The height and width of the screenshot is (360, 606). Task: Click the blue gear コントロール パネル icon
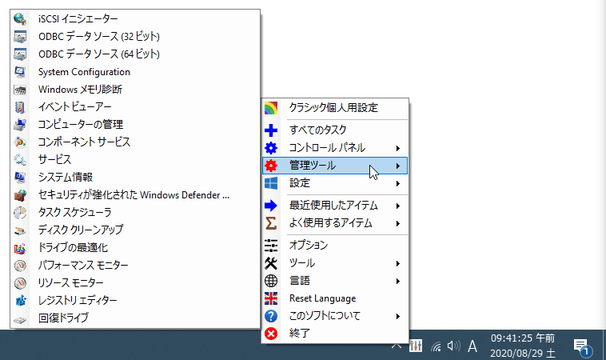(271, 148)
